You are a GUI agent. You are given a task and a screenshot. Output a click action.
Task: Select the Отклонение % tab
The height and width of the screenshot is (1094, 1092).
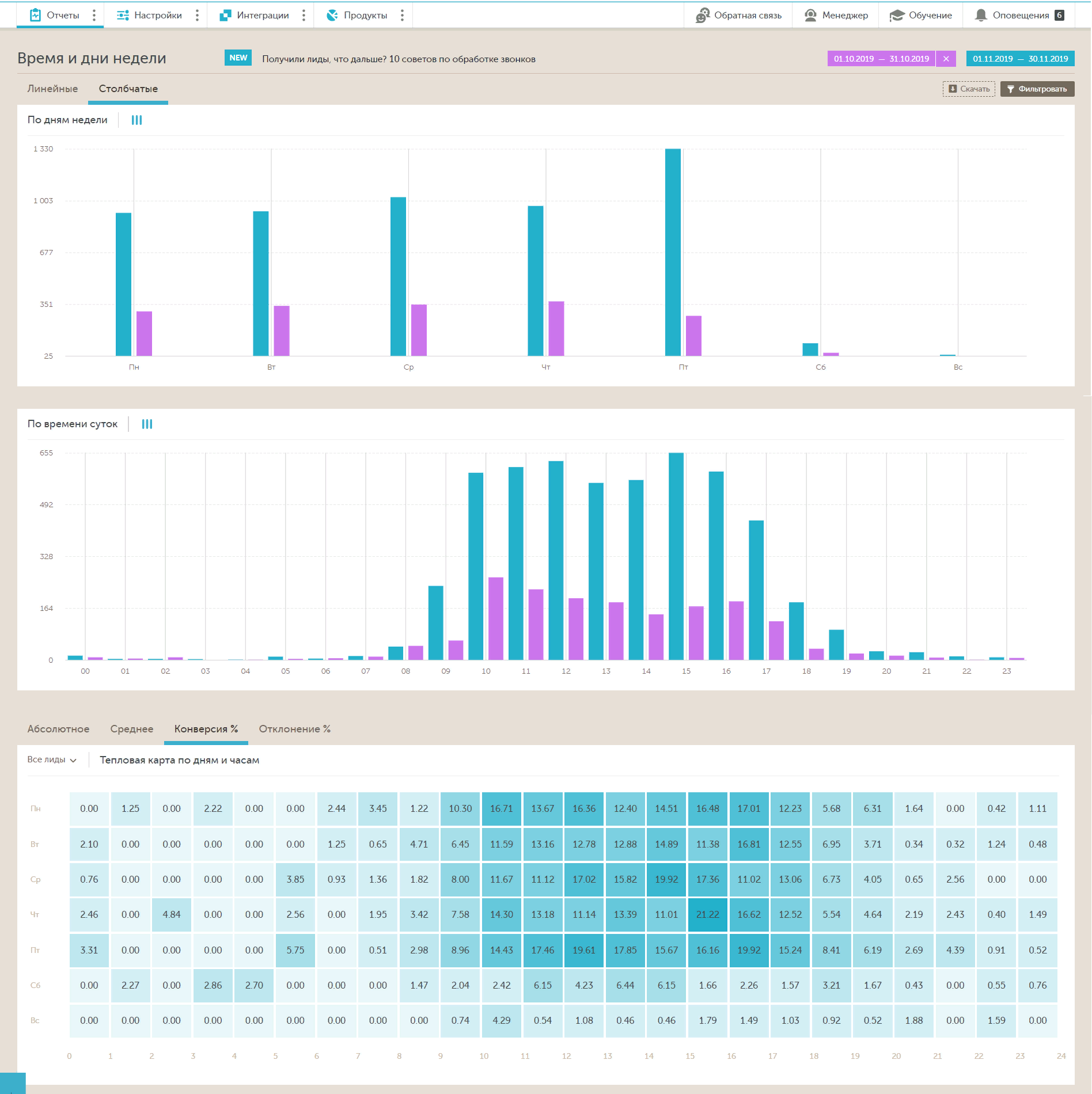point(295,729)
